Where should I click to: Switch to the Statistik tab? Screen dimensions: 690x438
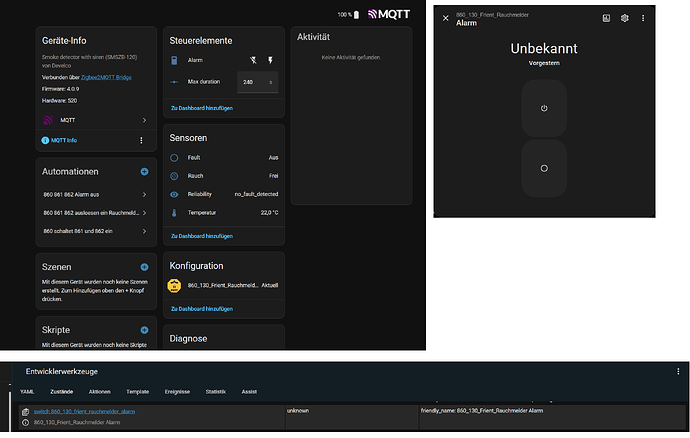216,391
